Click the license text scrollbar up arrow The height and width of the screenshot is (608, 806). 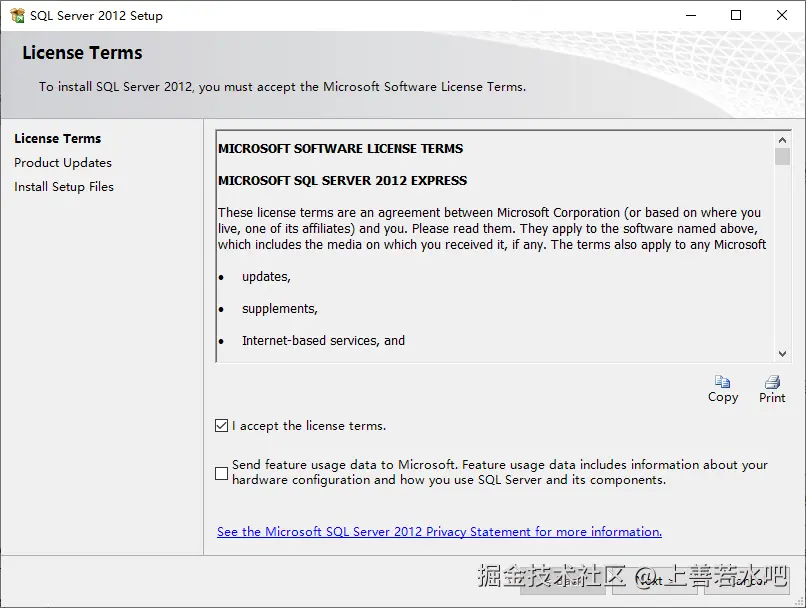point(782,140)
